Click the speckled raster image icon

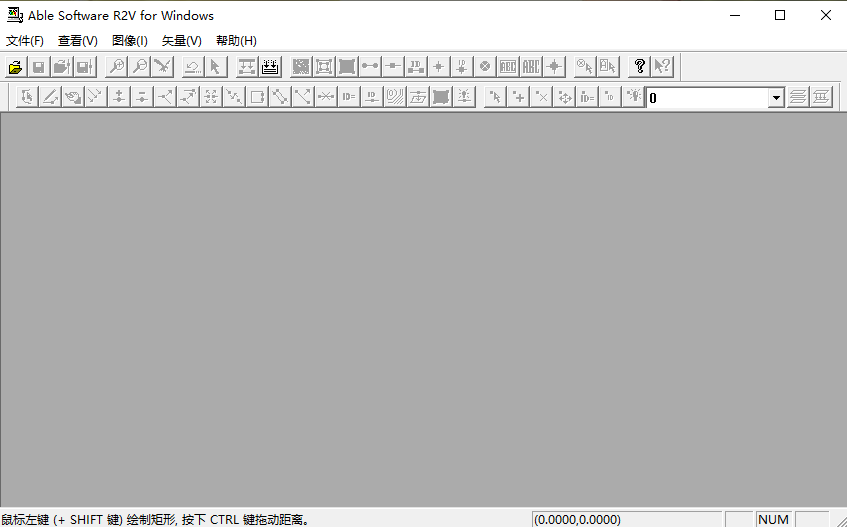[301, 66]
